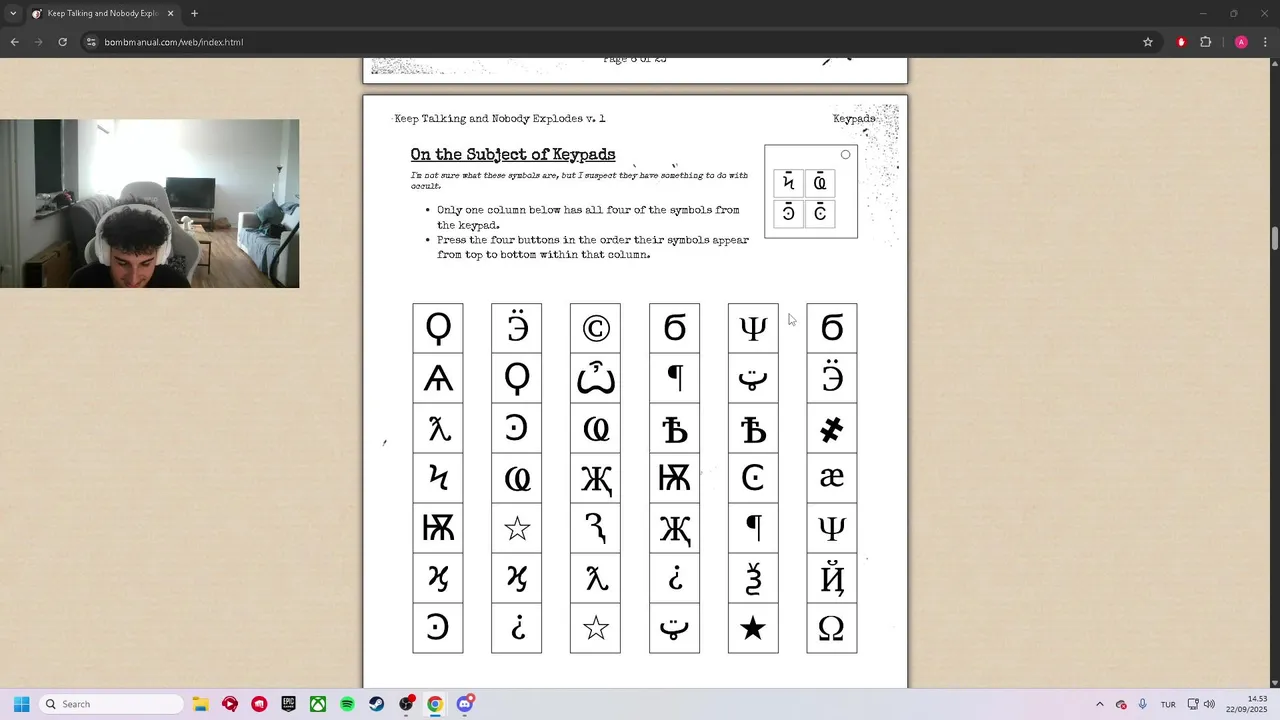Open the red hand extension icon
This screenshot has height=720, width=1280.
coord(1181,42)
